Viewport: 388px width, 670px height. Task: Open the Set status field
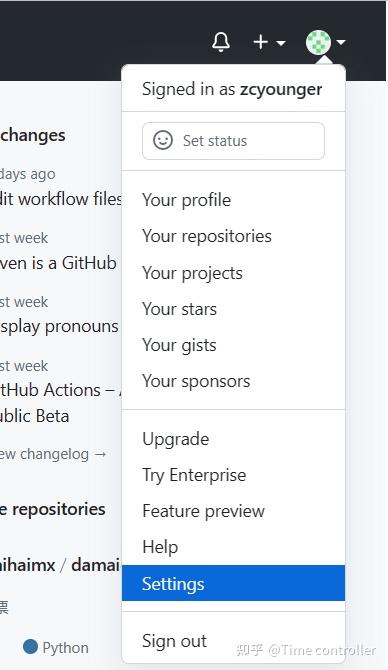233,141
